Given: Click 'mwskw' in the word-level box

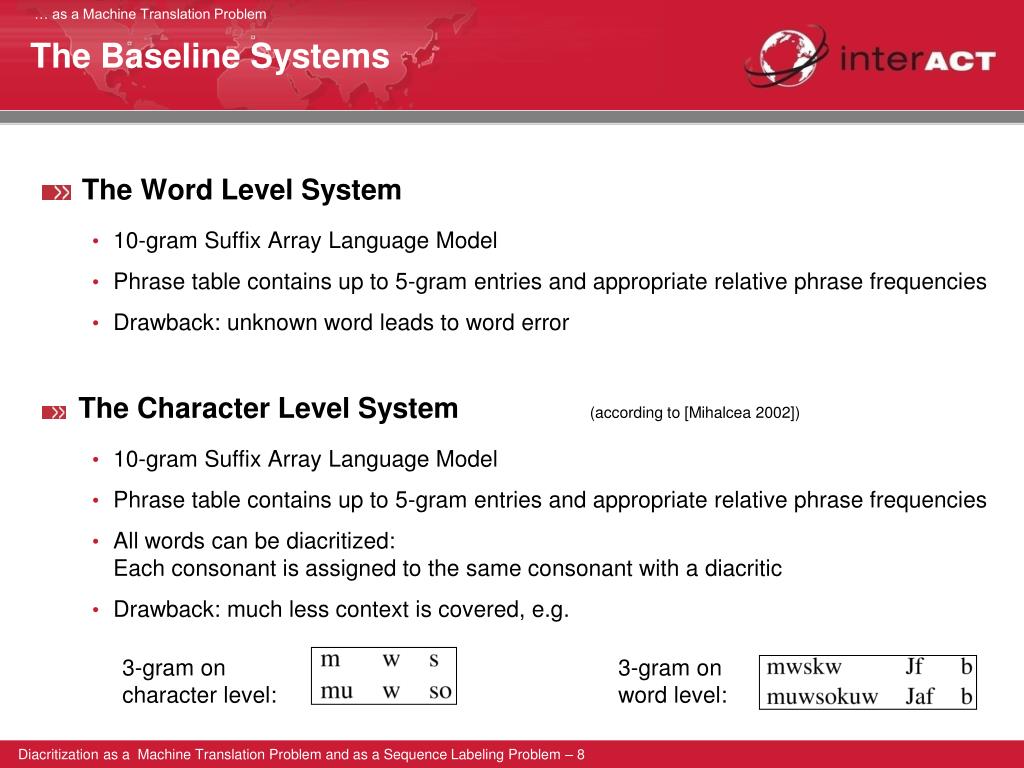Looking at the screenshot, I should click(x=804, y=667).
